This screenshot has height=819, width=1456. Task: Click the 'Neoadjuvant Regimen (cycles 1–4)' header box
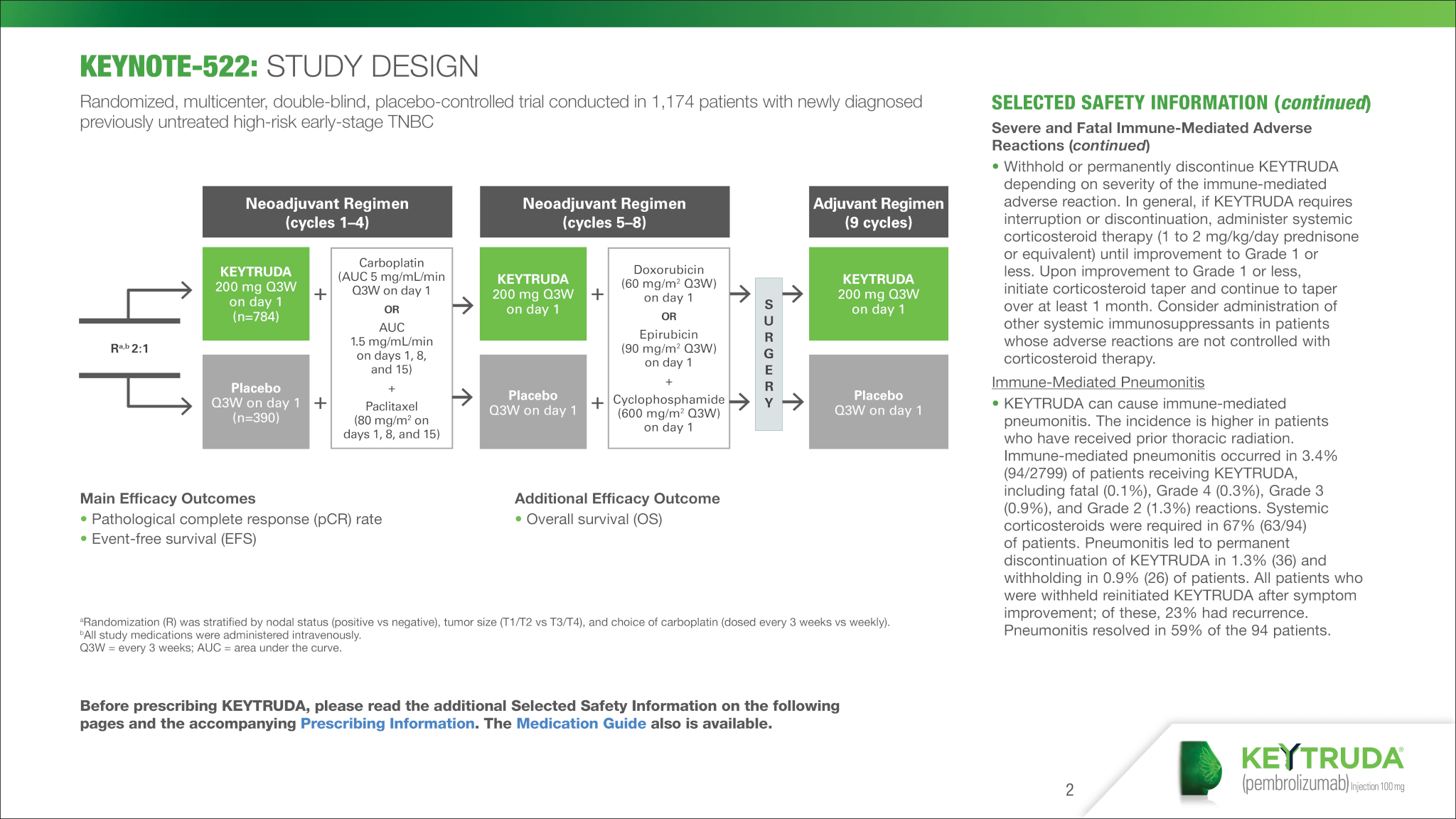click(327, 212)
